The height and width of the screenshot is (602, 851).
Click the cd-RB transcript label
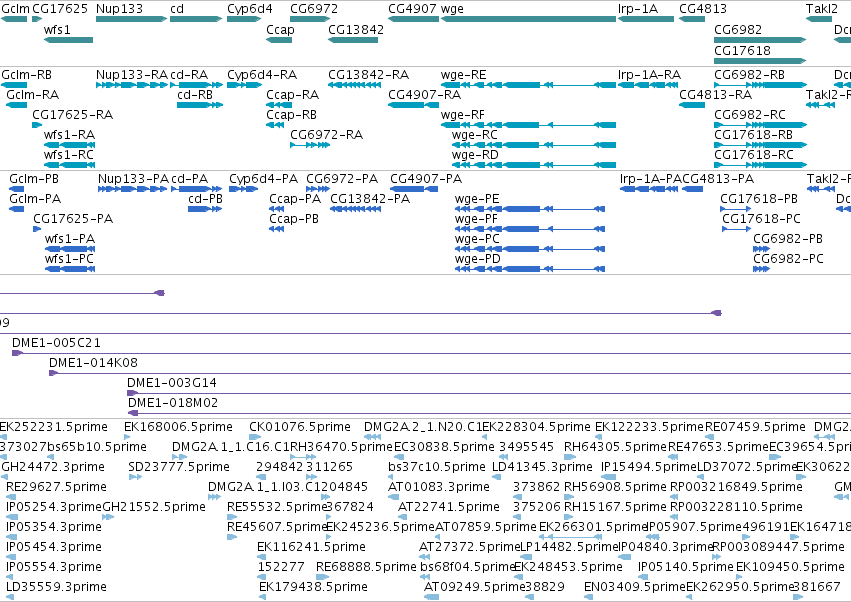(195, 94)
